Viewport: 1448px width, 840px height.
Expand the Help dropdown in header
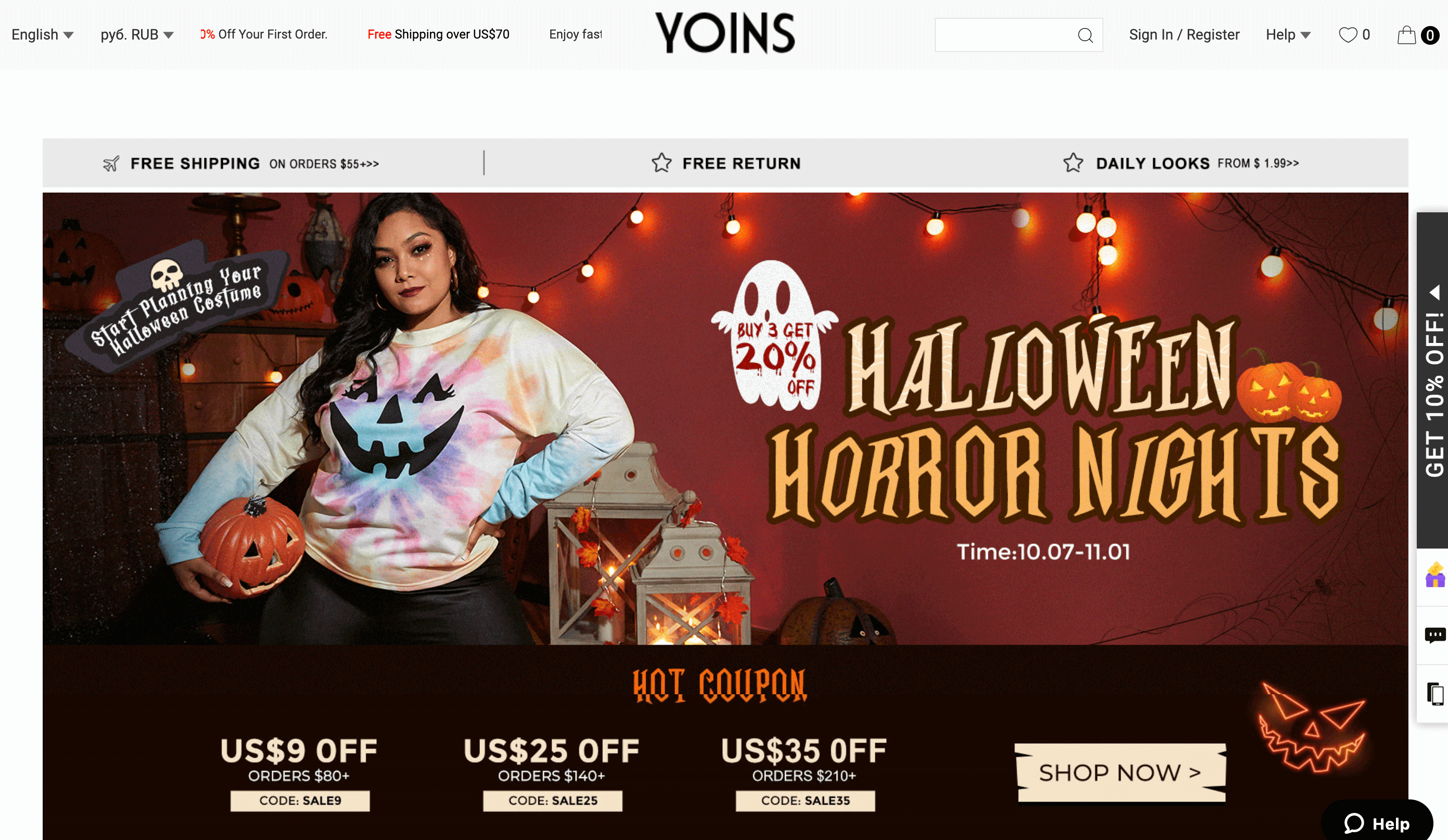click(x=1288, y=34)
